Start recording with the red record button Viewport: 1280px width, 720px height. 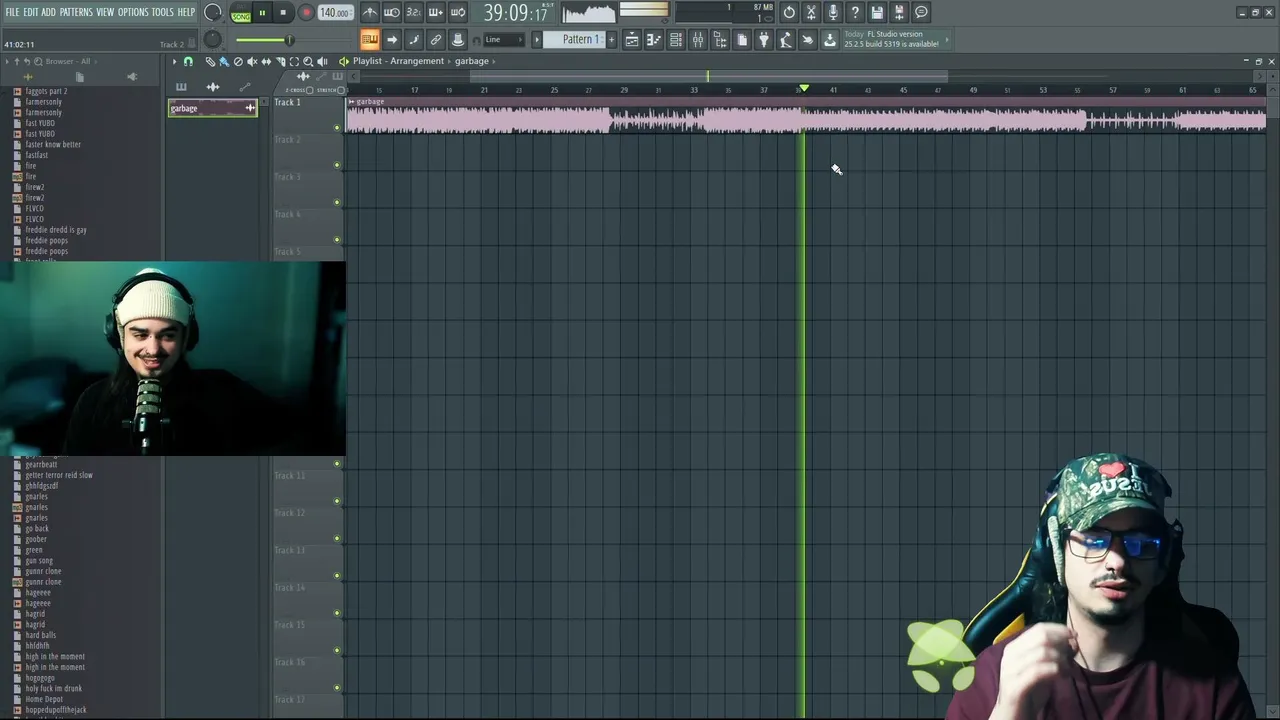[x=306, y=13]
